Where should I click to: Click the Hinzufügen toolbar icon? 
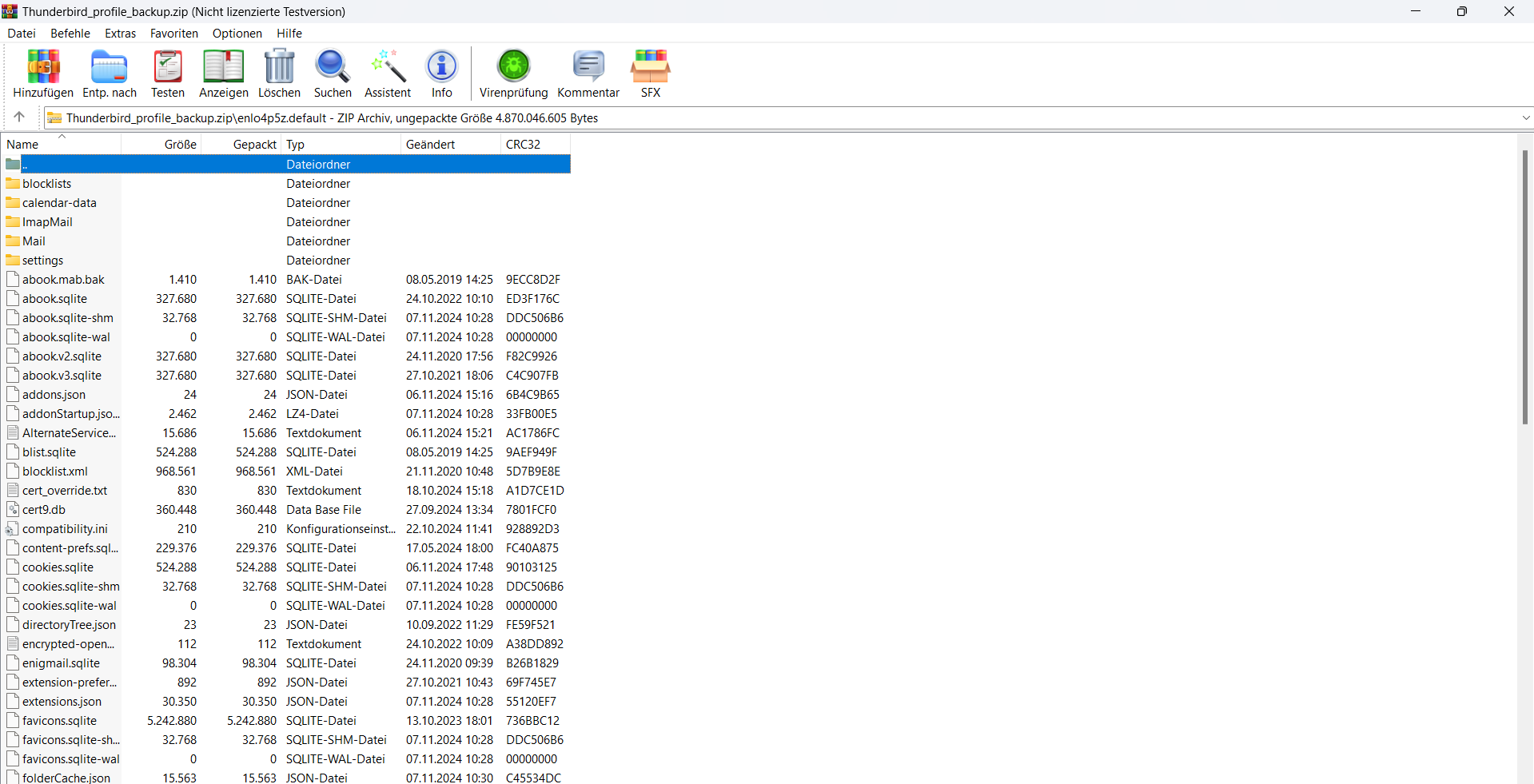[43, 74]
